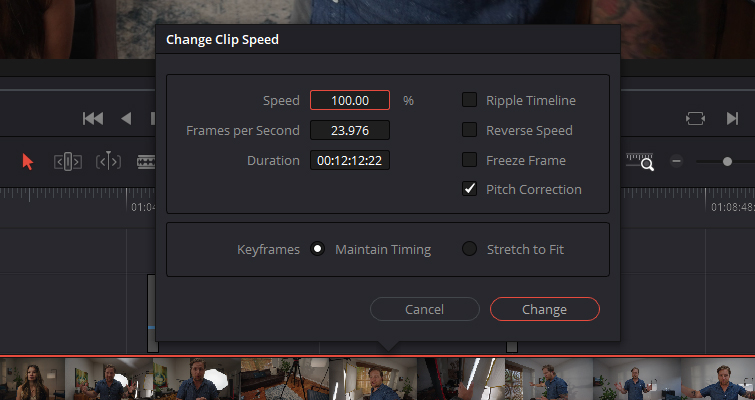Select the Maintain Timing keyframes radio
755x400 pixels.
tap(318, 249)
